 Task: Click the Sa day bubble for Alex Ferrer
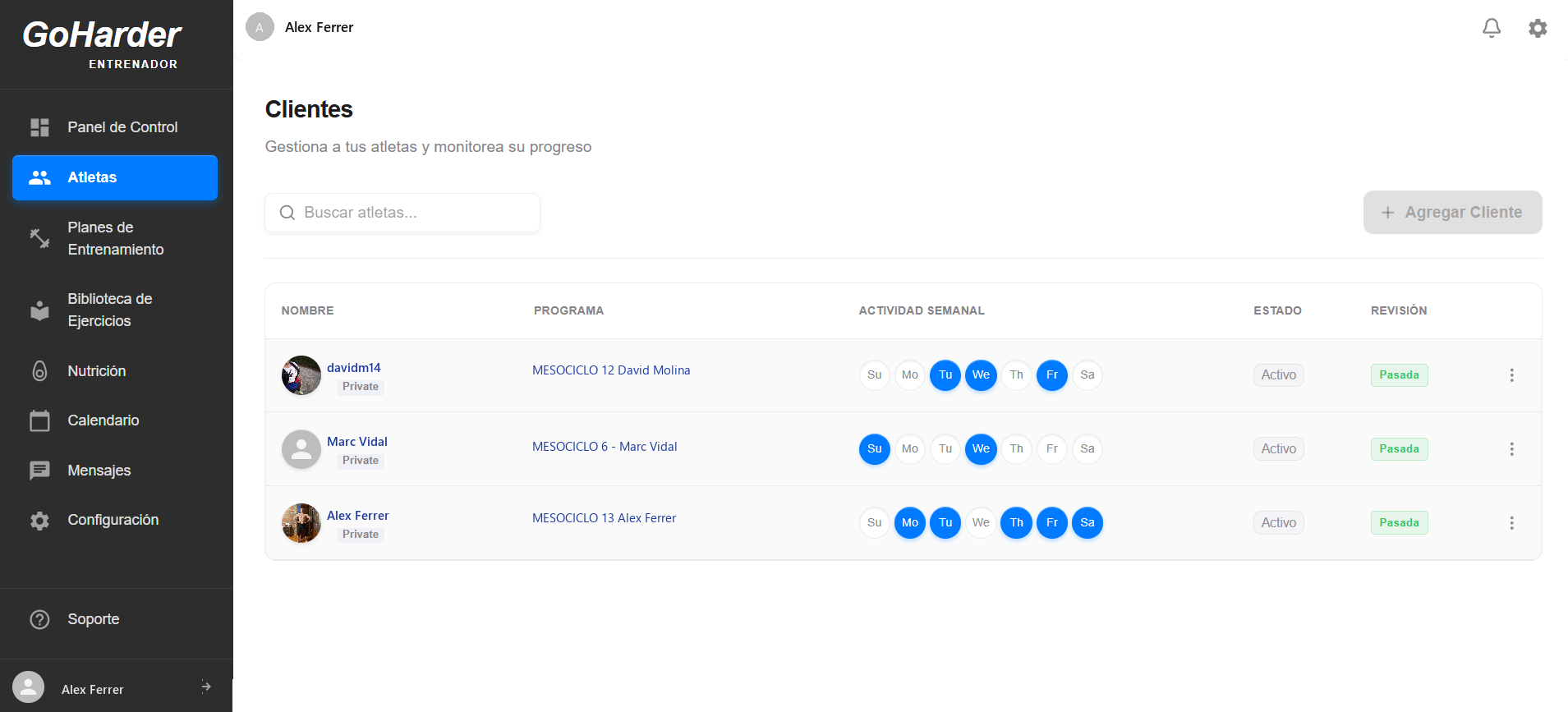(1087, 523)
